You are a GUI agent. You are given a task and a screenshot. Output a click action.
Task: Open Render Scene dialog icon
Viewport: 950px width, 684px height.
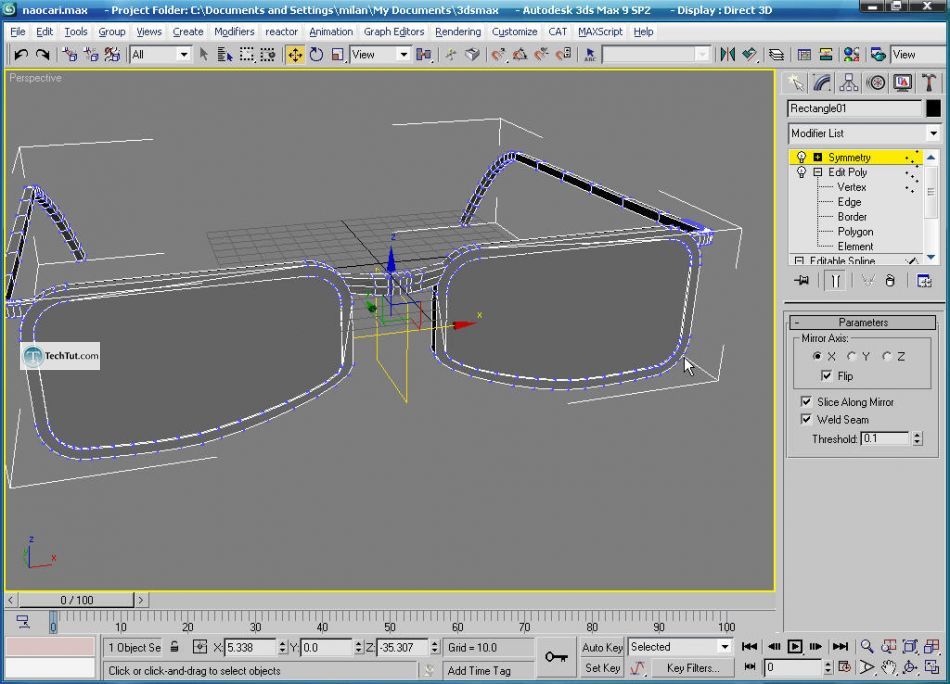pyautogui.click(x=878, y=55)
